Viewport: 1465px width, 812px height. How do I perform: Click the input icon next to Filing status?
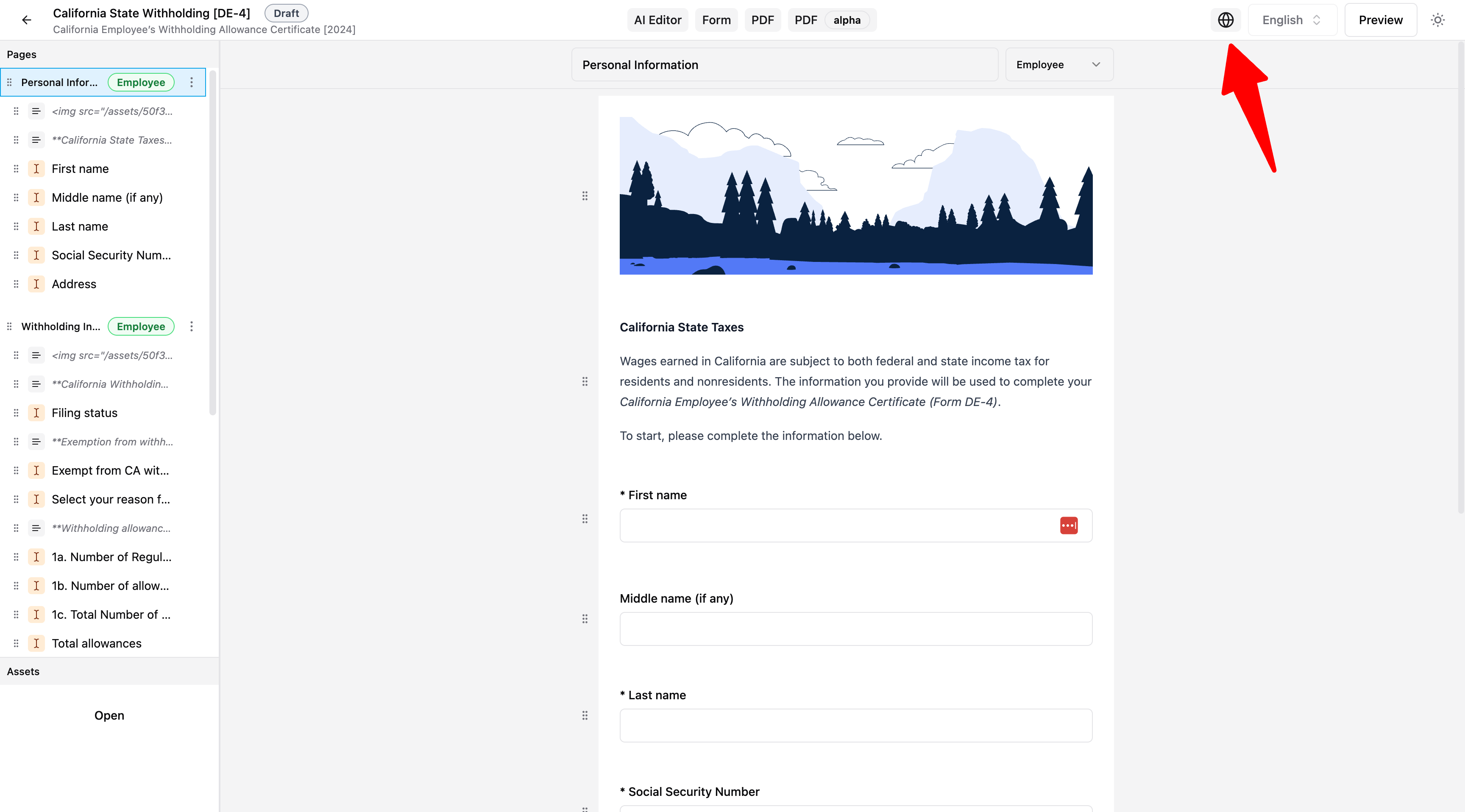pyautogui.click(x=36, y=413)
